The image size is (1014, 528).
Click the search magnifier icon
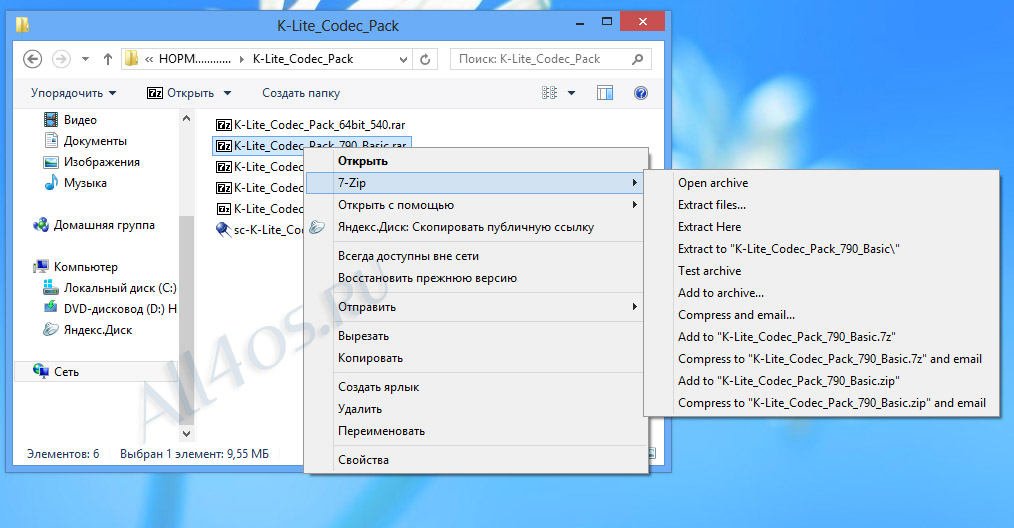(x=638, y=59)
